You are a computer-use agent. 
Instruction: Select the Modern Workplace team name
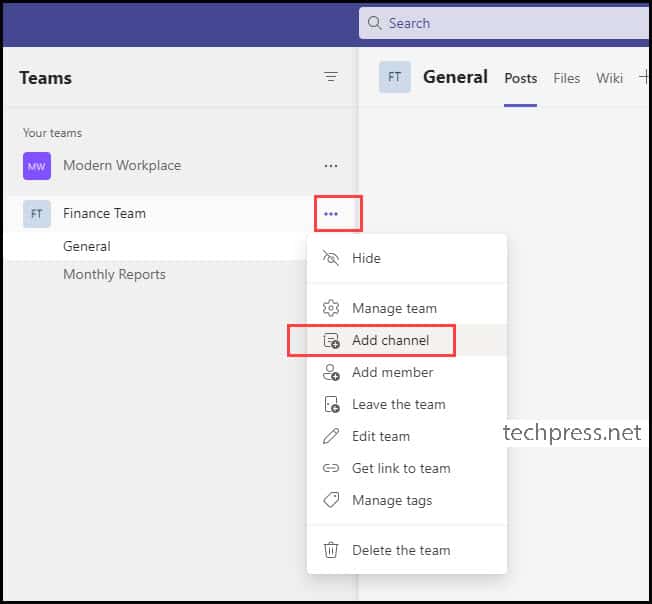coord(122,165)
